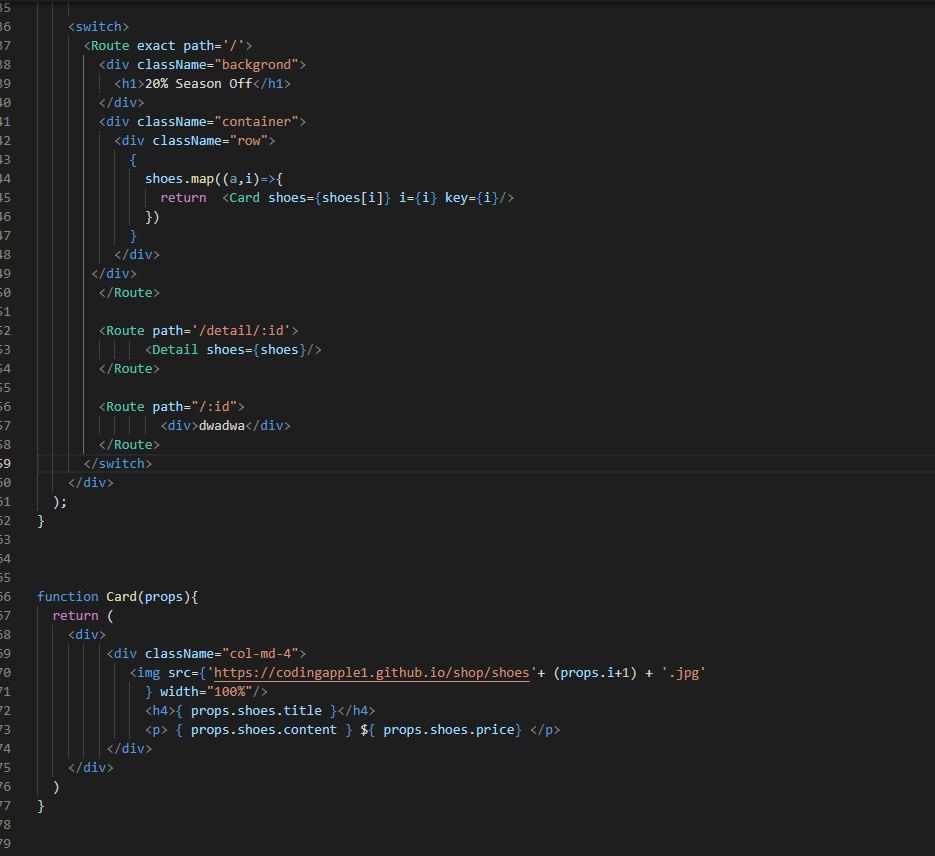The height and width of the screenshot is (856, 935).
Task: Click the props.shoes.price expression
Action: [448, 730]
